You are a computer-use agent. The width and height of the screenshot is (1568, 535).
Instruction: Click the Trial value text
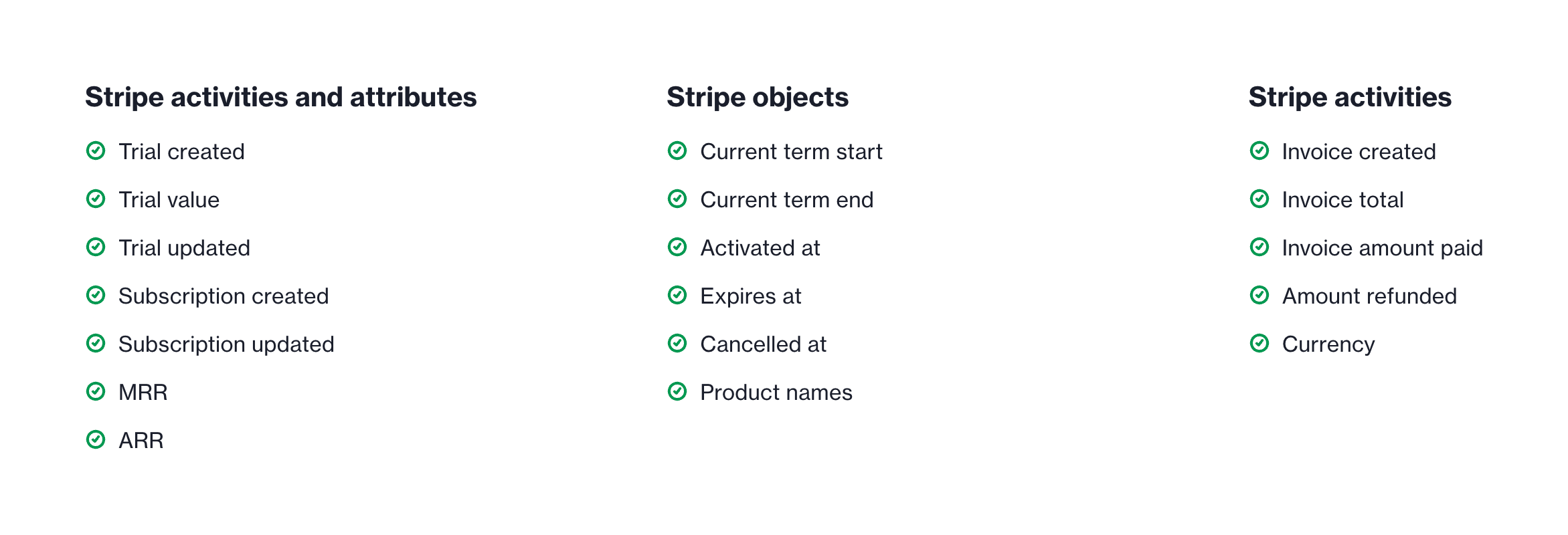click(x=169, y=200)
